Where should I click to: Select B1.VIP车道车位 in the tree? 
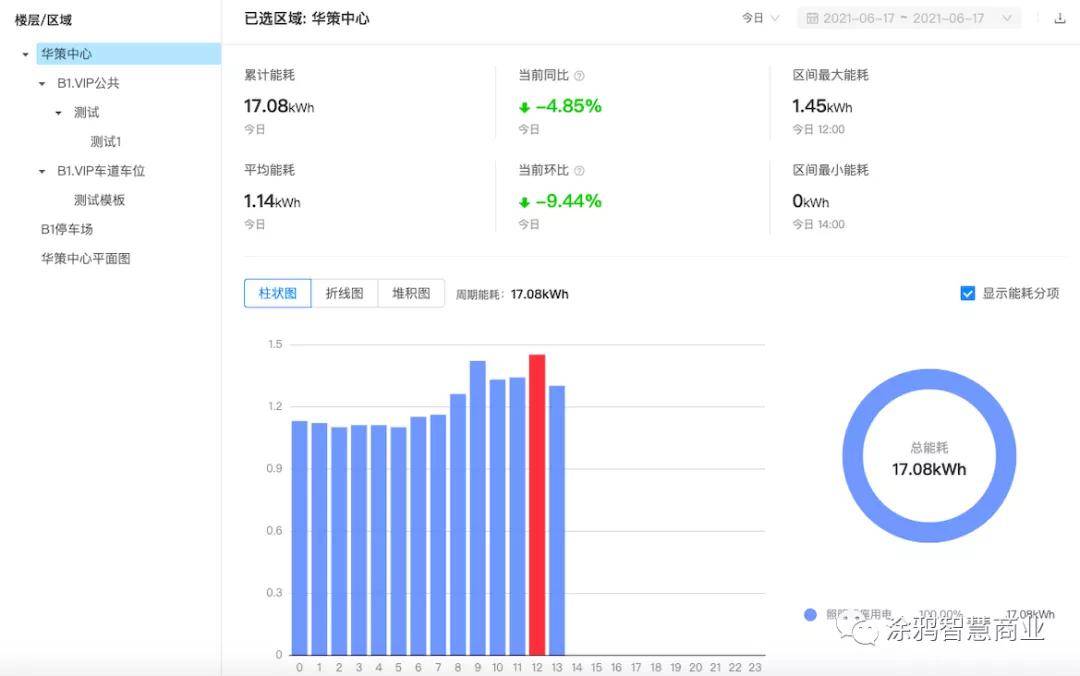(101, 171)
